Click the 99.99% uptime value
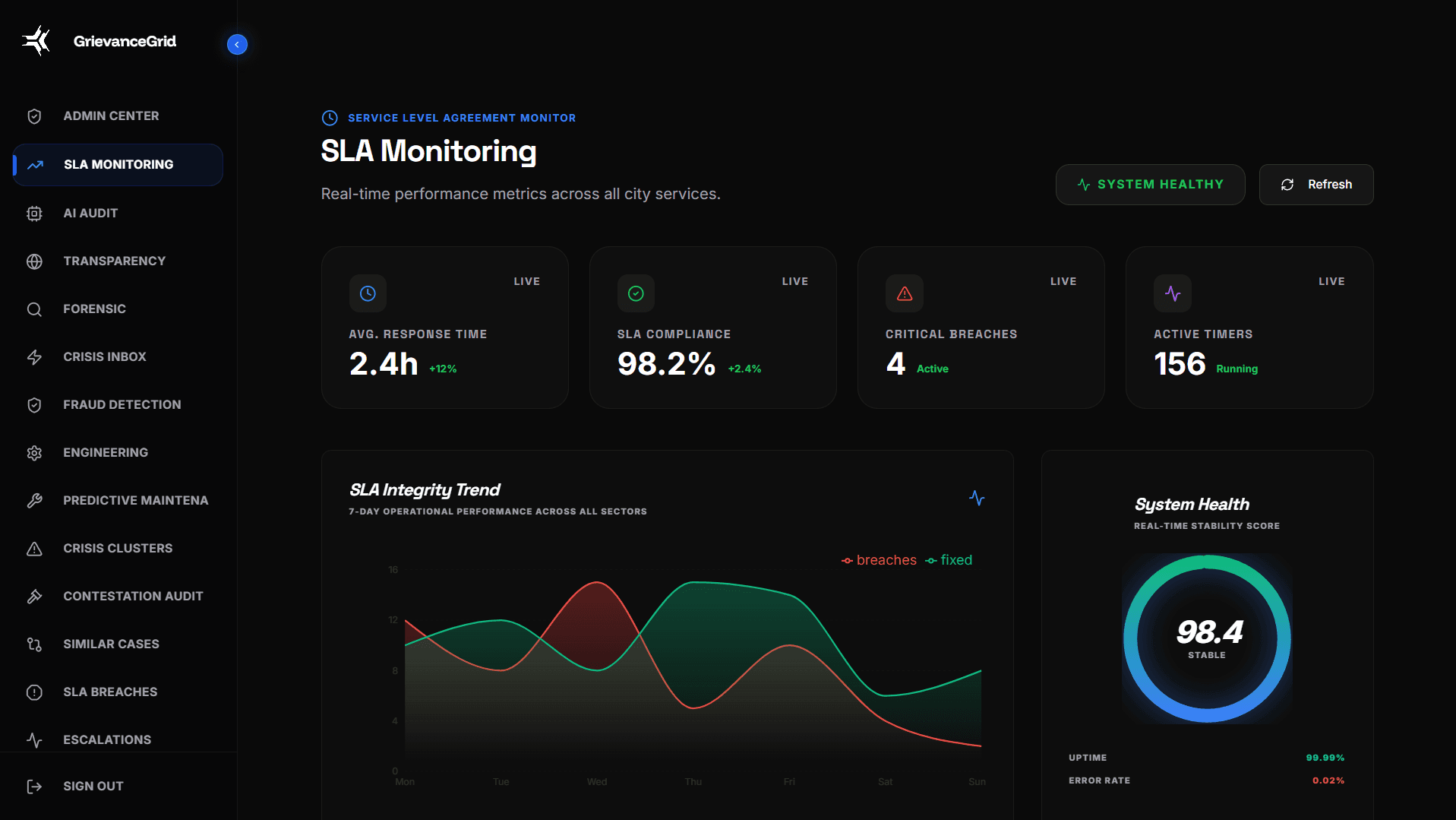Screen dimensions: 1456x820 tap(1325, 758)
